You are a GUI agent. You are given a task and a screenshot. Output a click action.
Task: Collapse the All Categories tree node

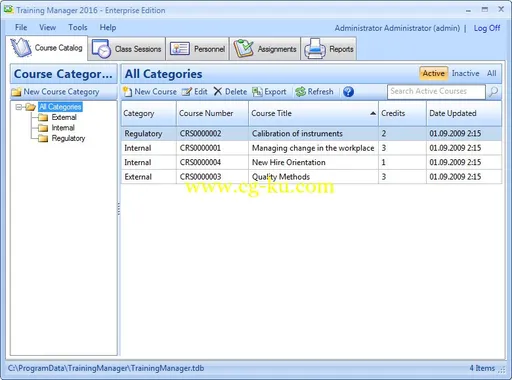19,107
